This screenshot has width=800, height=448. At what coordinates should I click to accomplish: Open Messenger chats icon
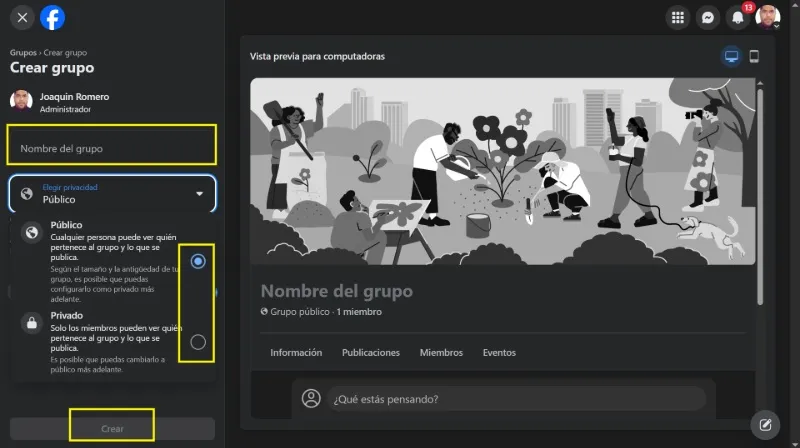pos(708,18)
